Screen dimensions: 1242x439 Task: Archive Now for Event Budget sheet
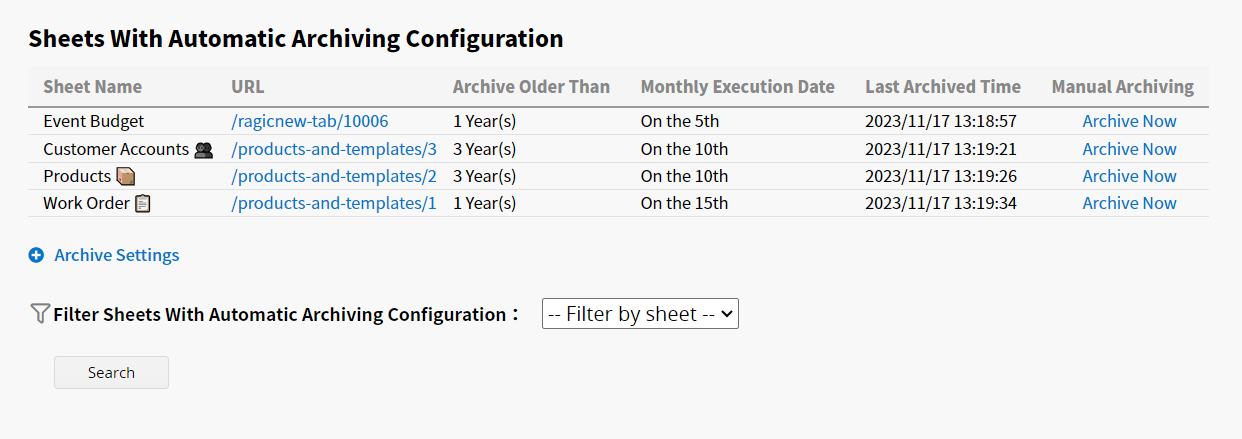click(1129, 121)
